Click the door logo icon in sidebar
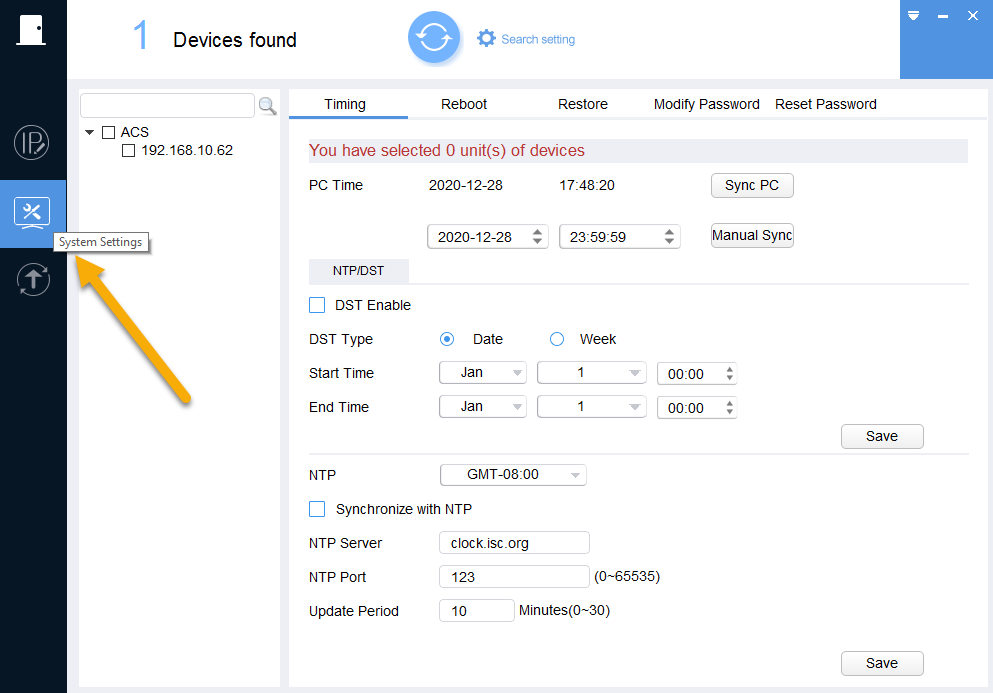Image resolution: width=993 pixels, height=693 pixels. tap(31, 30)
